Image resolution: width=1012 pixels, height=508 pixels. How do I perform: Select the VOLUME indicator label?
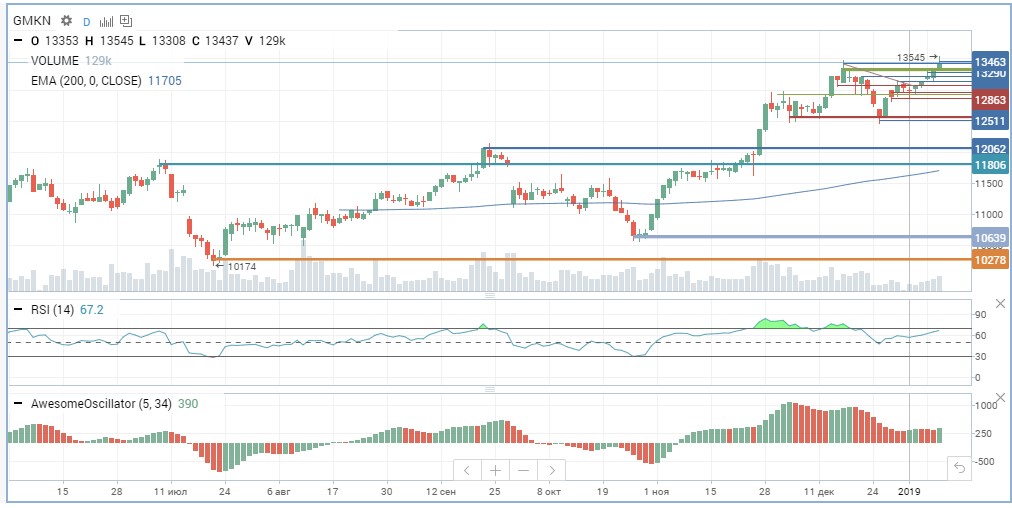click(x=55, y=61)
